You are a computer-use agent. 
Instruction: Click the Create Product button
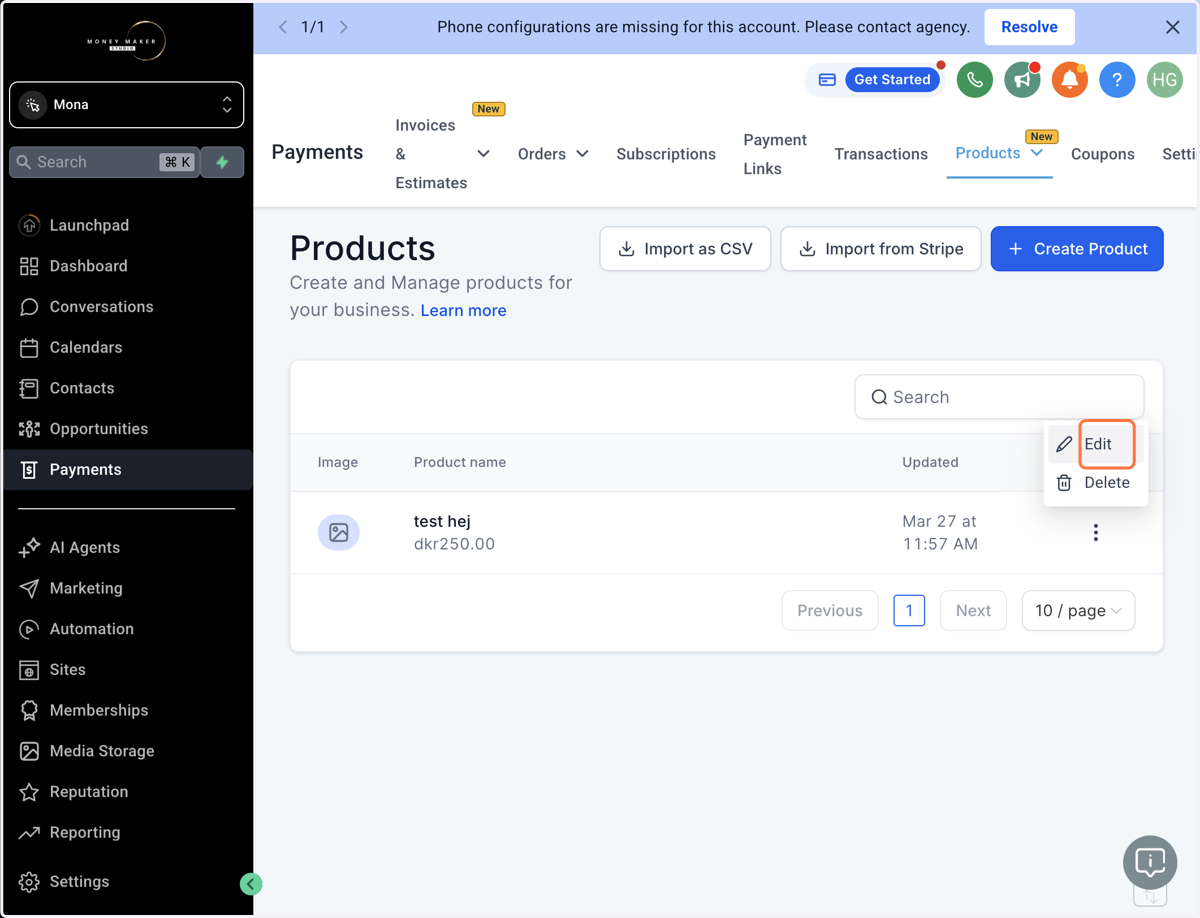tap(1077, 249)
